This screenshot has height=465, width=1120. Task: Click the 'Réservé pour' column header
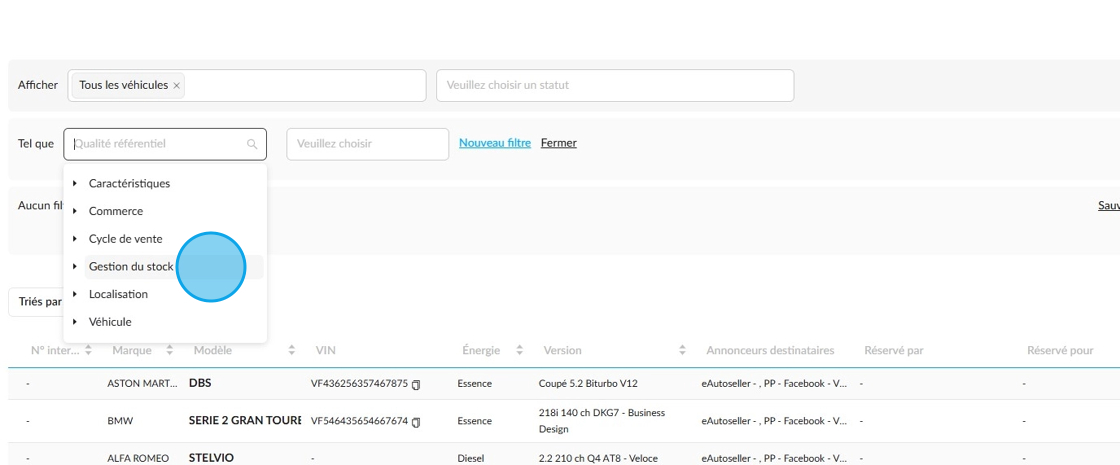(x=1060, y=351)
